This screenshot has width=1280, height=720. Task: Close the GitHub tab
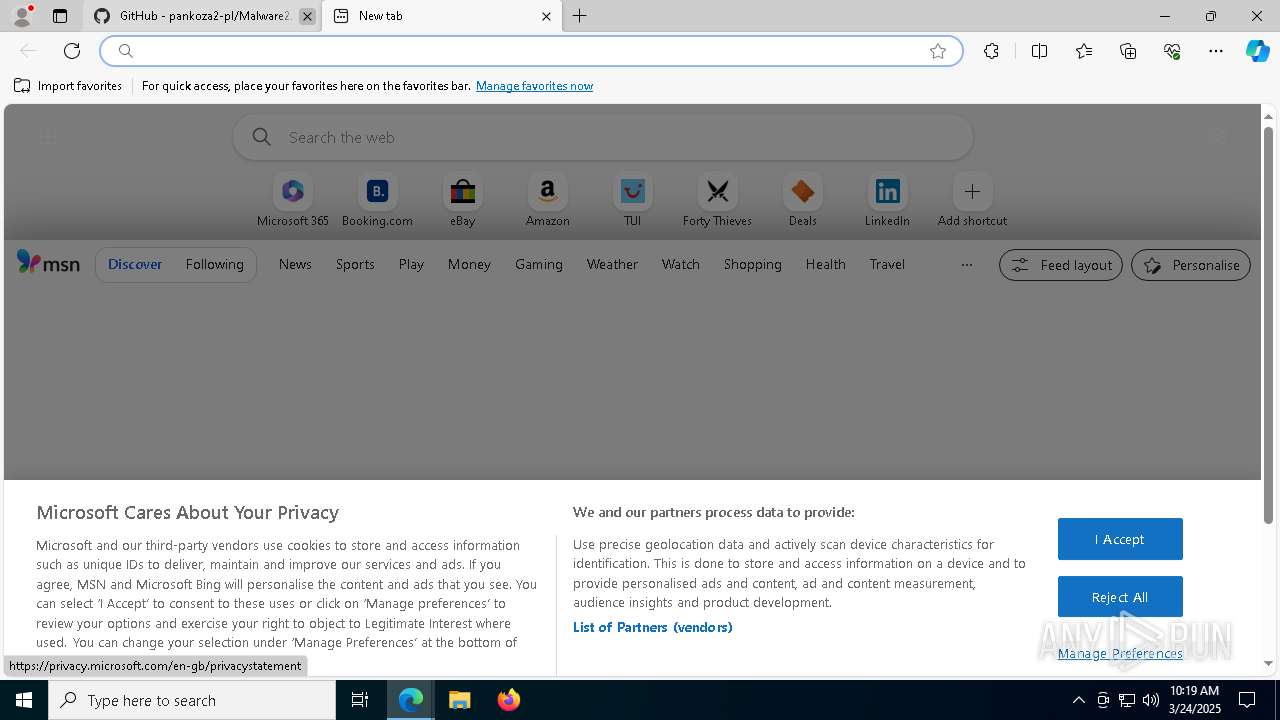(x=307, y=16)
